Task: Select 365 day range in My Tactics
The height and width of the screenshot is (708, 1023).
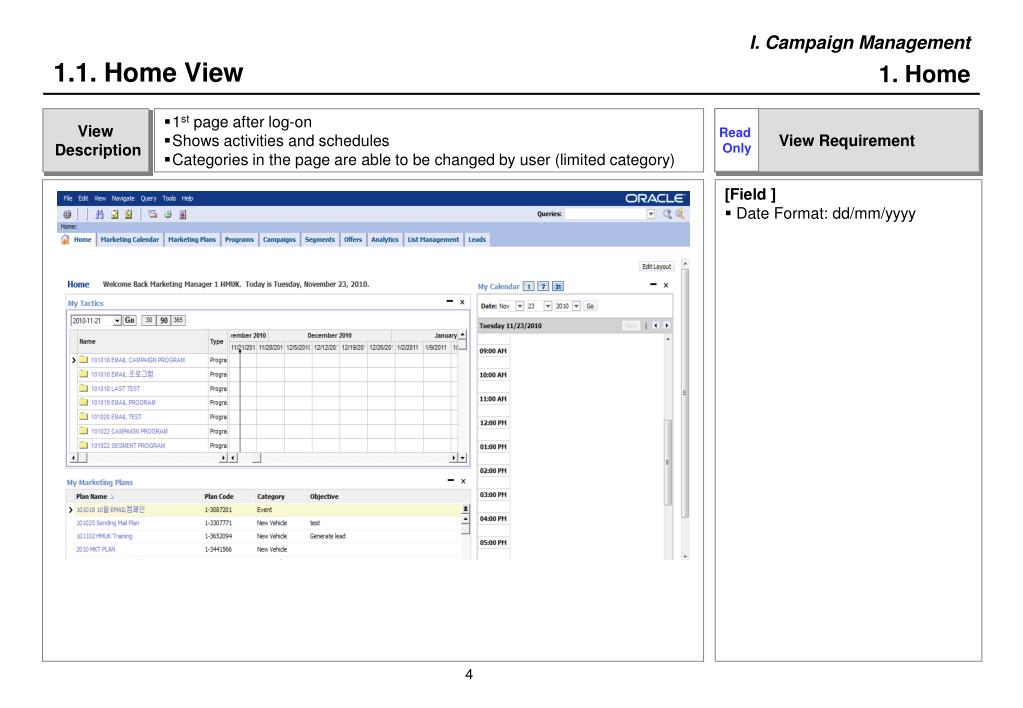Action: (x=178, y=320)
